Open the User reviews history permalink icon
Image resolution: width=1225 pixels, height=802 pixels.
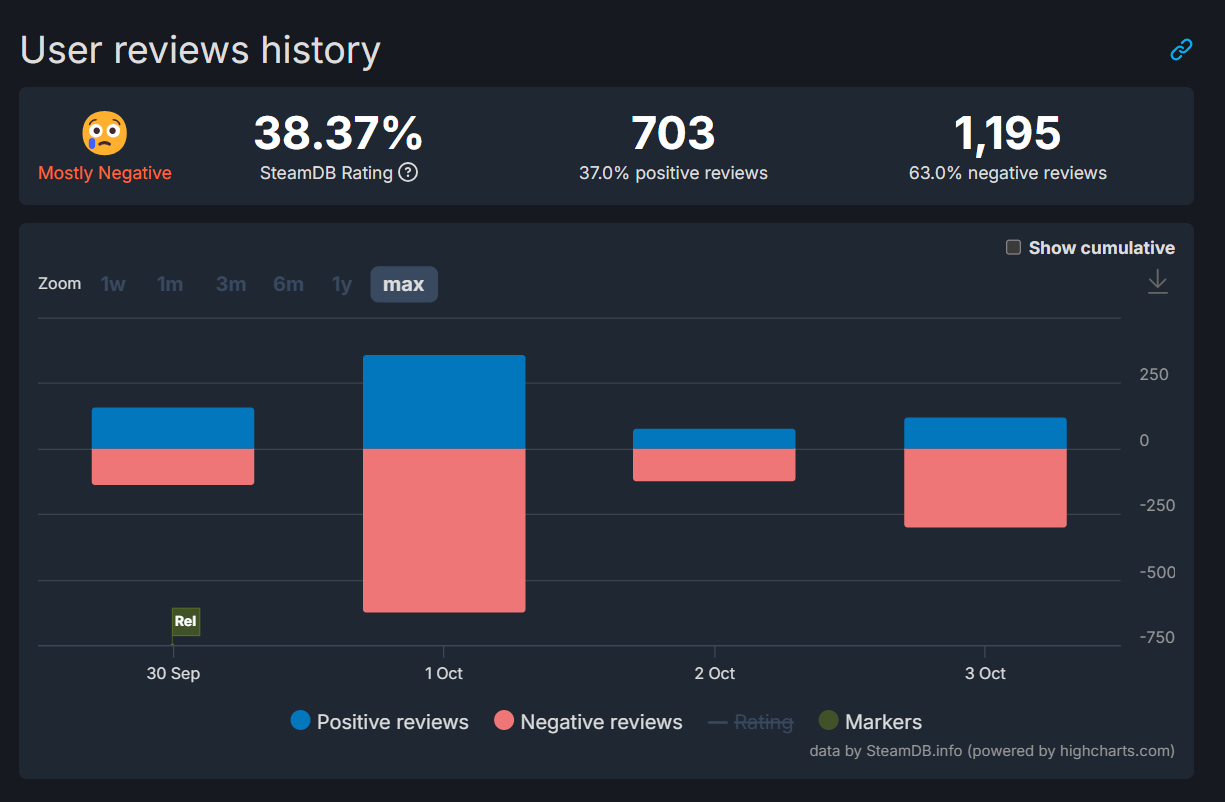click(1181, 49)
